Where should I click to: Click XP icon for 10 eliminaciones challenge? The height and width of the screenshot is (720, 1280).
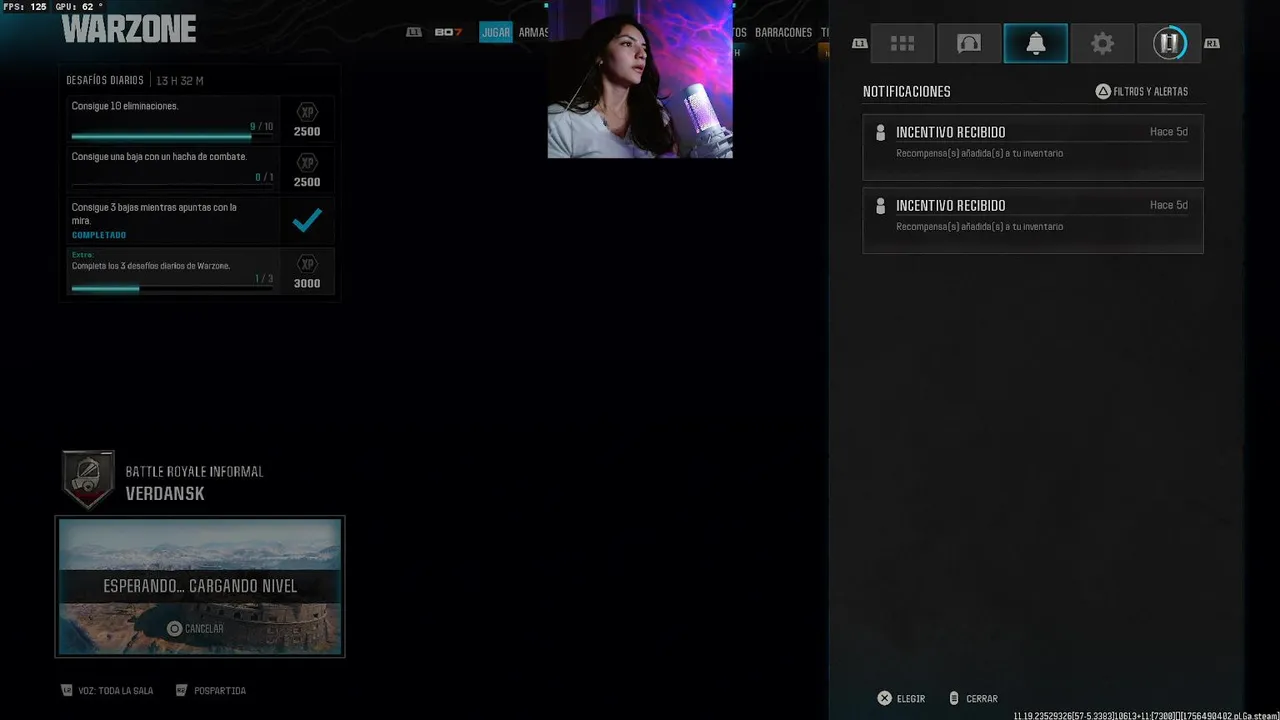pyautogui.click(x=307, y=112)
